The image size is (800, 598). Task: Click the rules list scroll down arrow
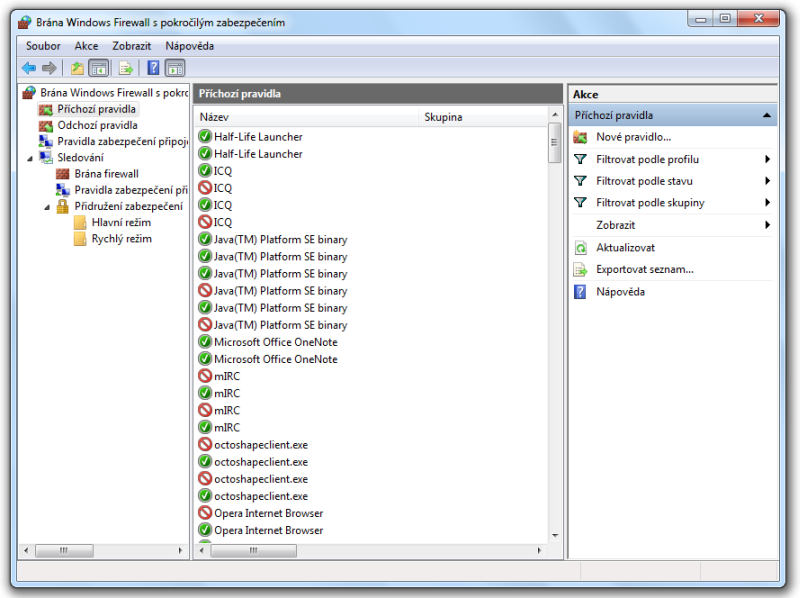click(x=555, y=536)
